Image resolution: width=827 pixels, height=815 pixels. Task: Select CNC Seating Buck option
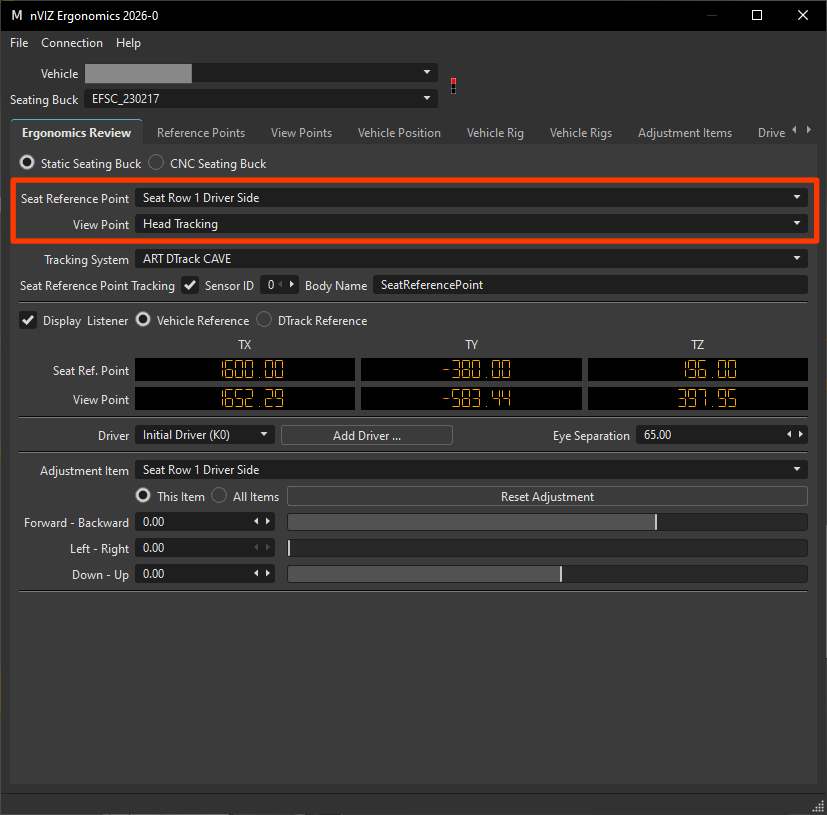point(156,162)
